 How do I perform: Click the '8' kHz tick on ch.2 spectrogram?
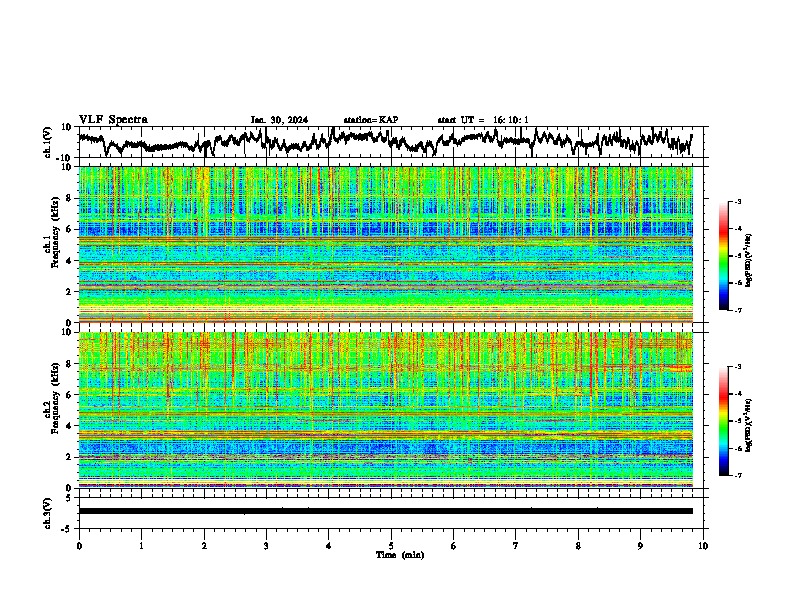click(x=69, y=364)
